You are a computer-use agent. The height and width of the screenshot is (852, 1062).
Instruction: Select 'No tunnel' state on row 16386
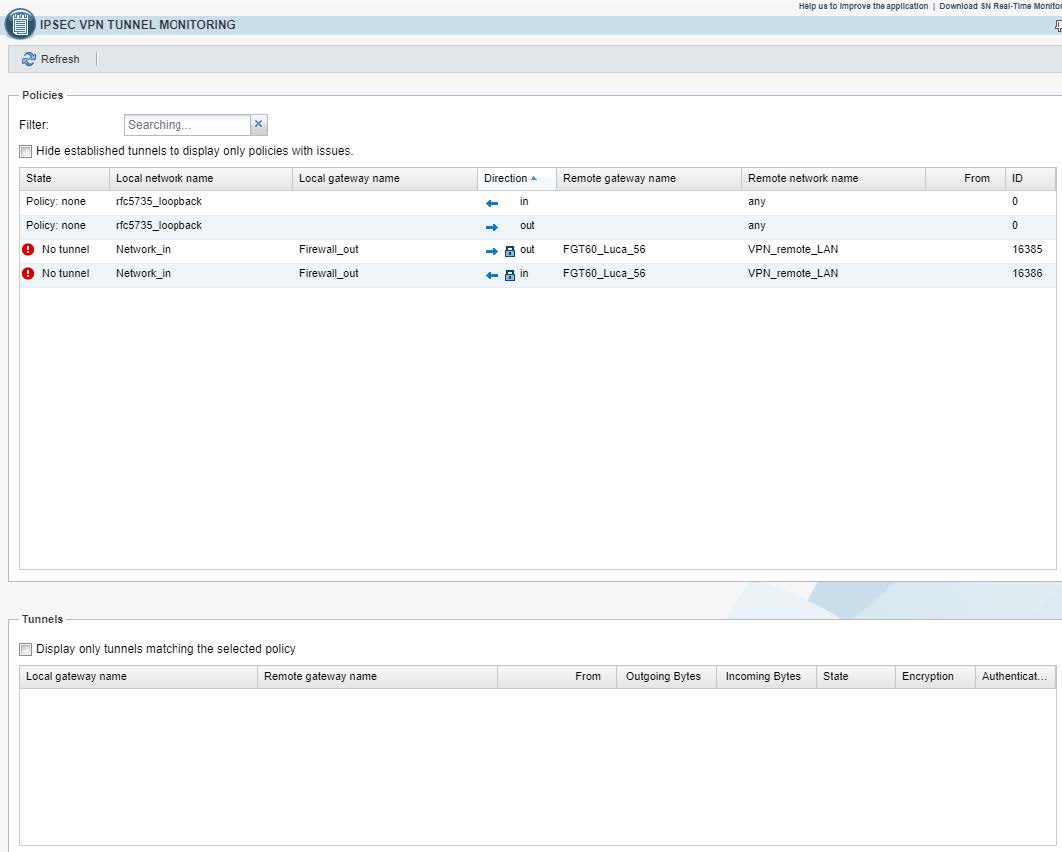click(x=66, y=274)
